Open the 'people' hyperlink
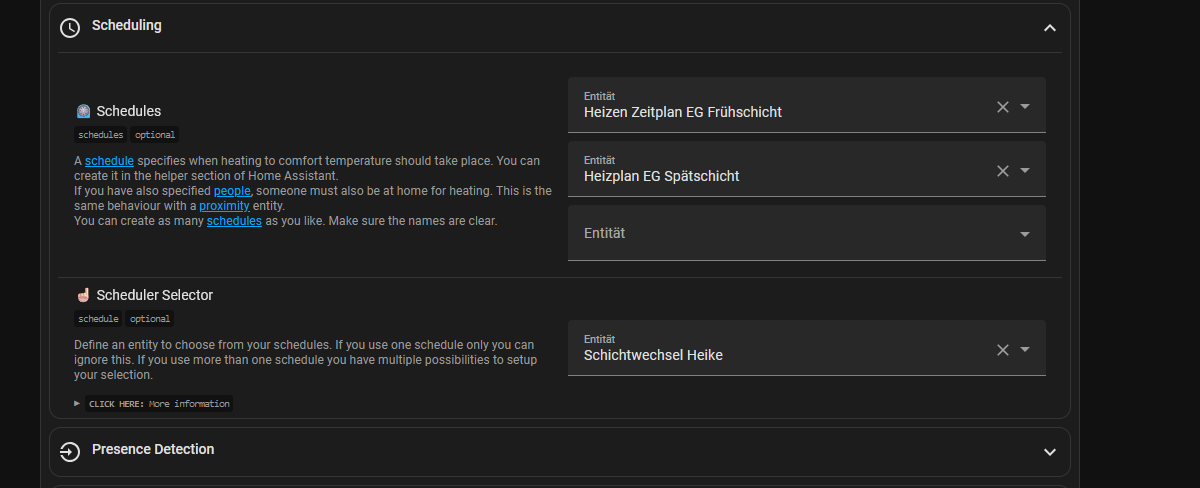The height and width of the screenshot is (488, 1200). [x=232, y=191]
